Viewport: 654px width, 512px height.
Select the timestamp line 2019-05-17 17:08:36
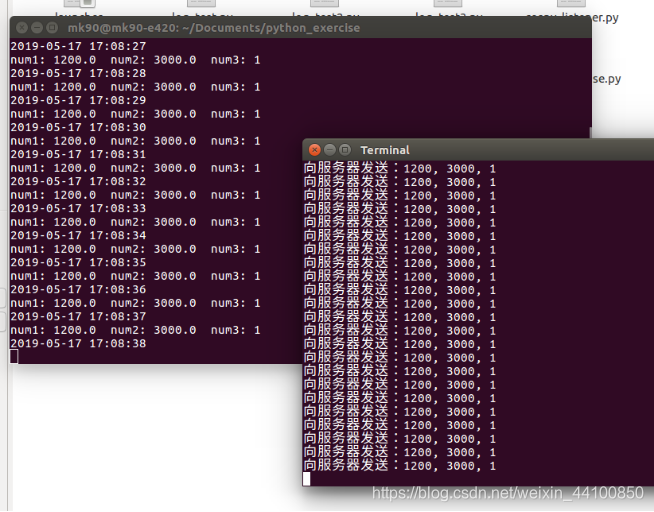pos(78,289)
